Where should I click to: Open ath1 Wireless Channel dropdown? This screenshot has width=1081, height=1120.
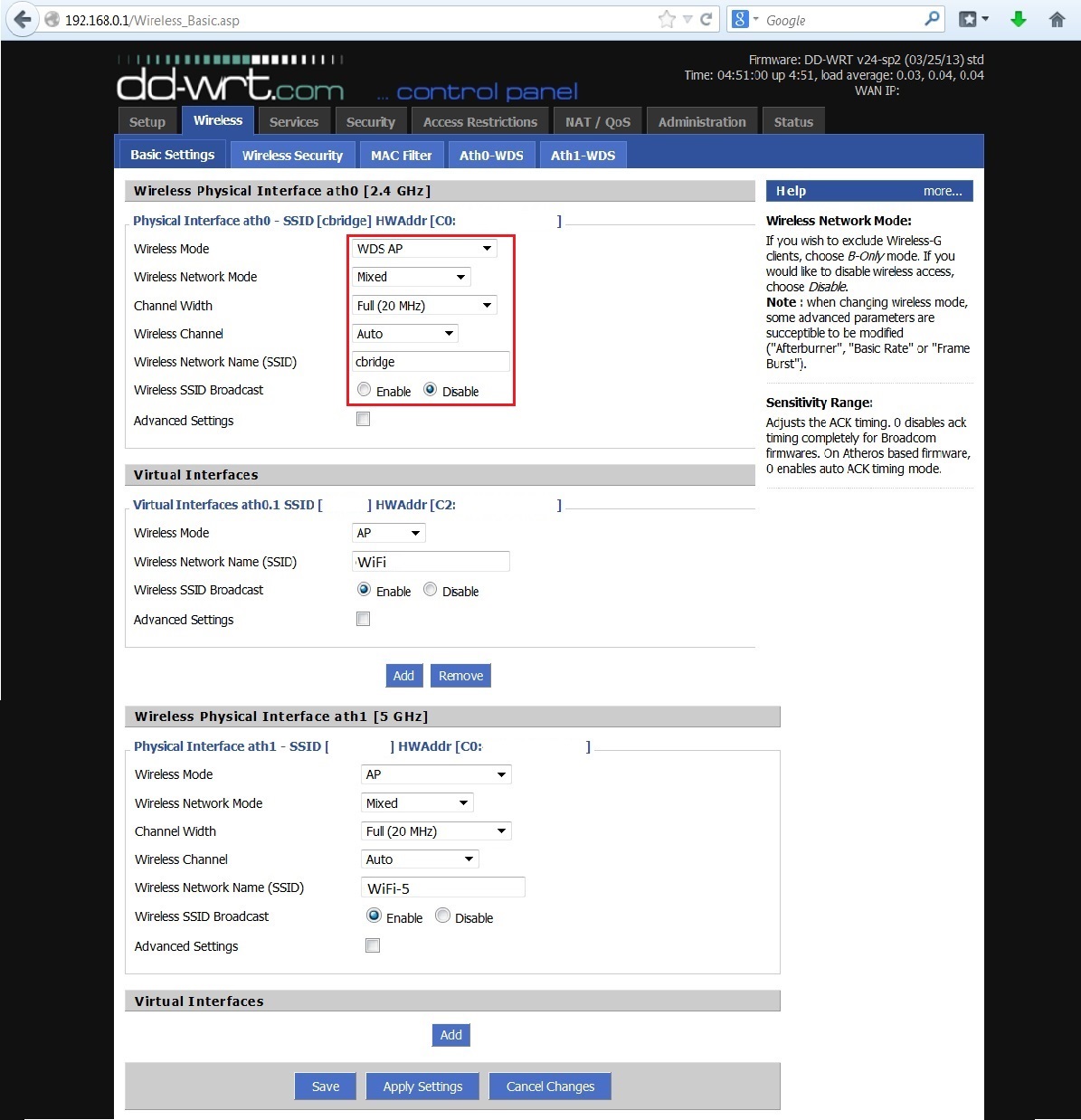[420, 859]
